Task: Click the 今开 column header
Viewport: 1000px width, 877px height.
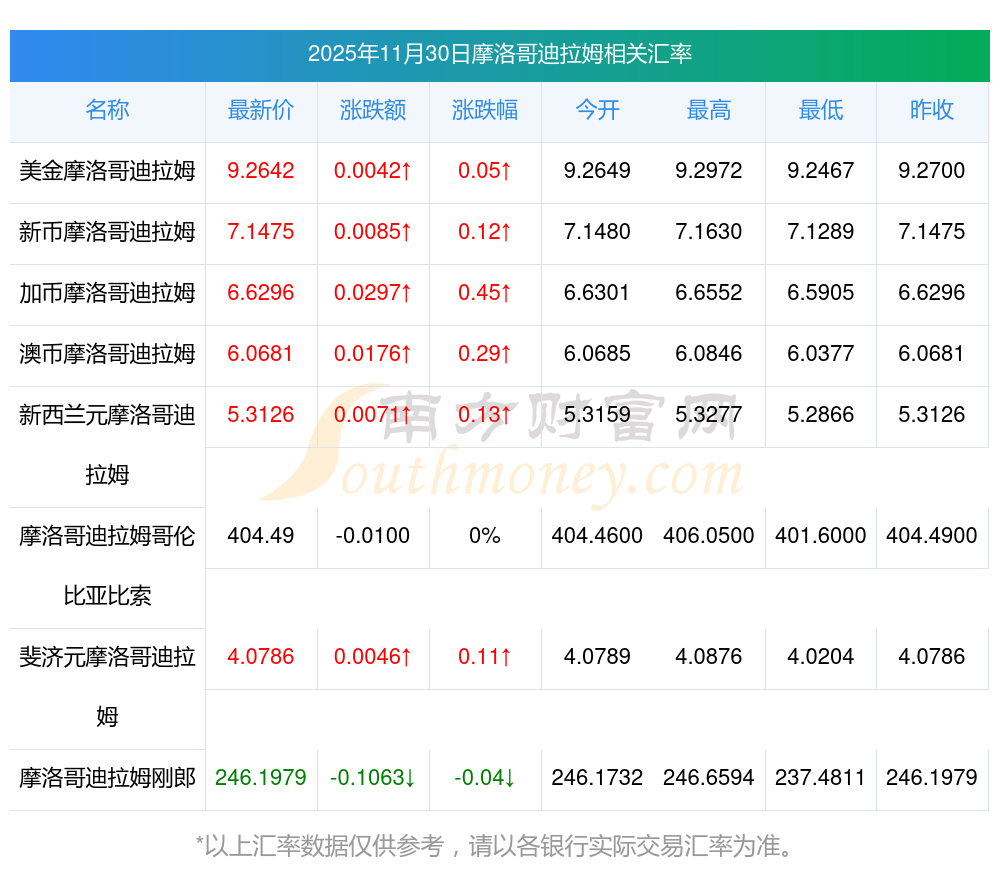Action: tap(597, 111)
